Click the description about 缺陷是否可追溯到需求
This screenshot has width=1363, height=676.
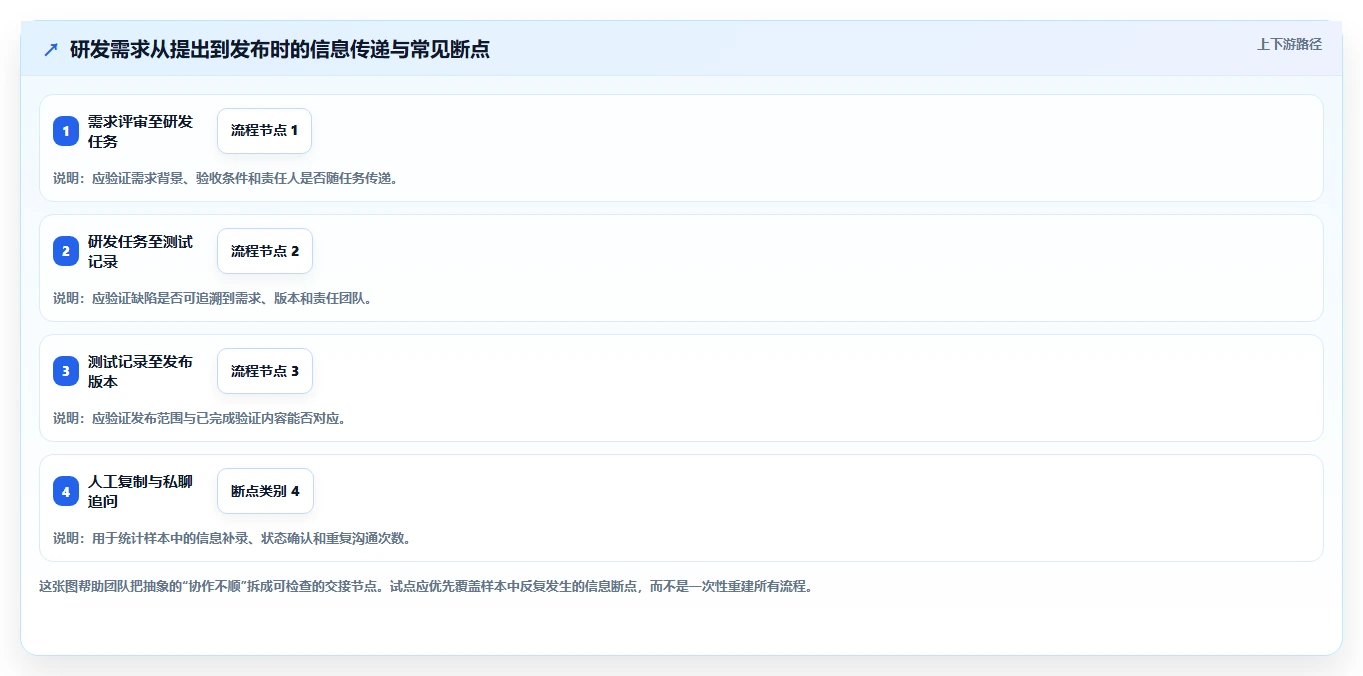[x=212, y=298]
